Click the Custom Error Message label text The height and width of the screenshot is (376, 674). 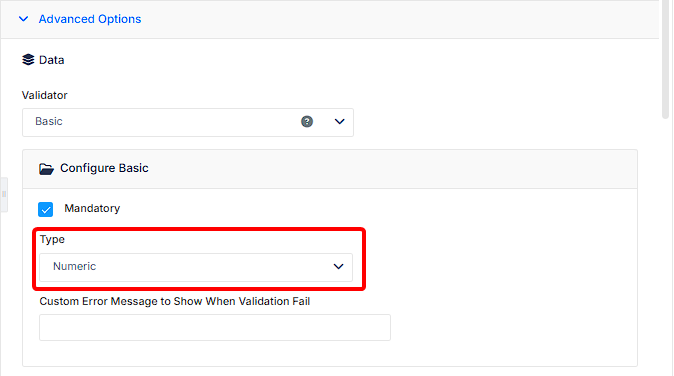(x=175, y=301)
